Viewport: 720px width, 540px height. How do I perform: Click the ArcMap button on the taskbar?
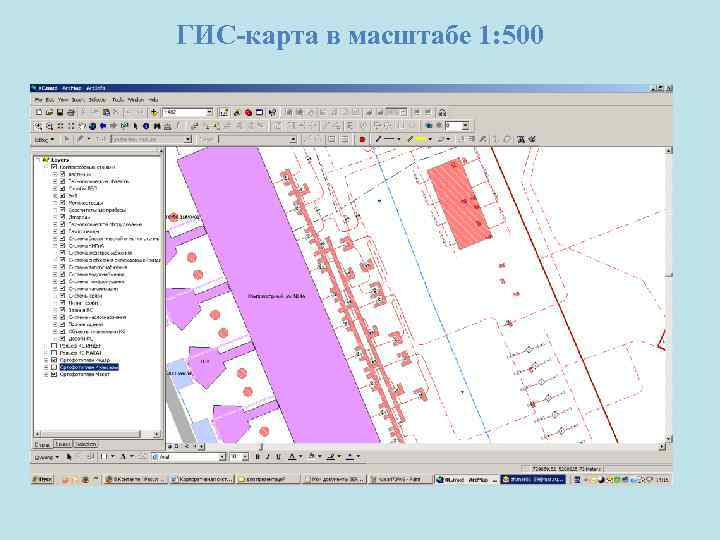click(x=466, y=479)
